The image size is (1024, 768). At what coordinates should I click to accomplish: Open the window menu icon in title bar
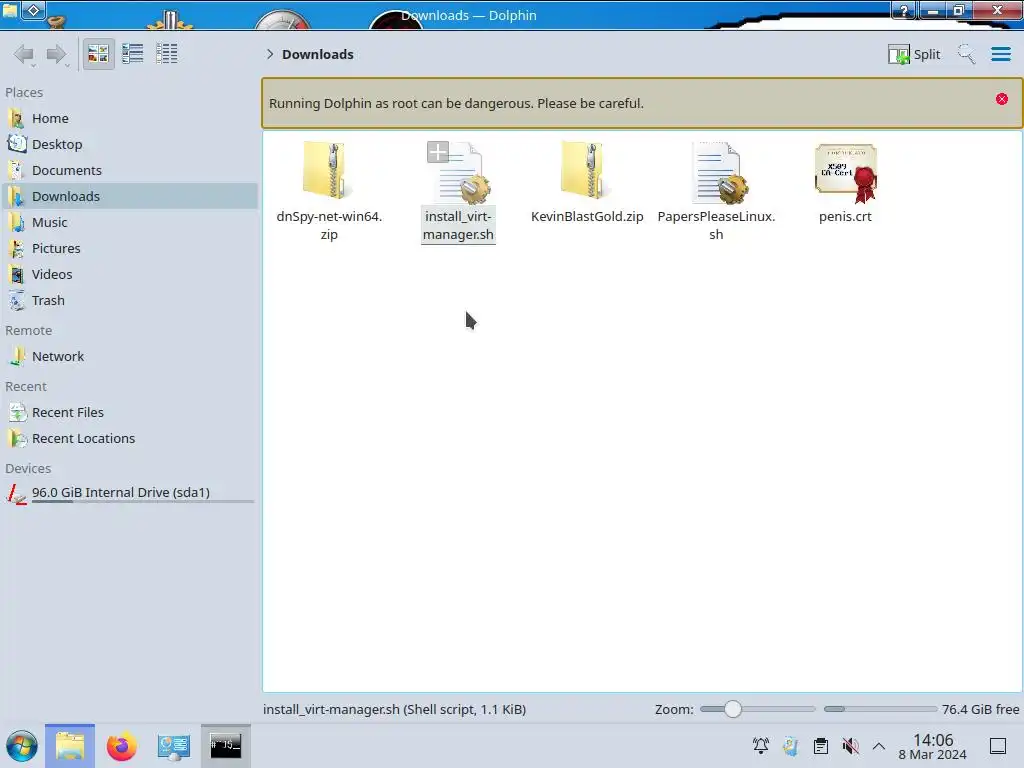pyautogui.click(x=9, y=10)
